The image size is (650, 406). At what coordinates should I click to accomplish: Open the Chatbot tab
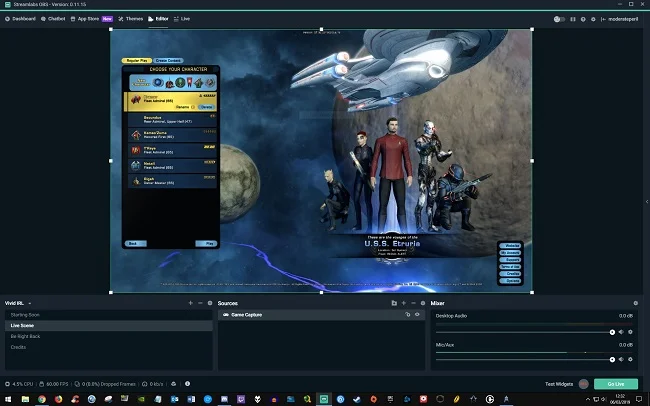(x=53, y=19)
